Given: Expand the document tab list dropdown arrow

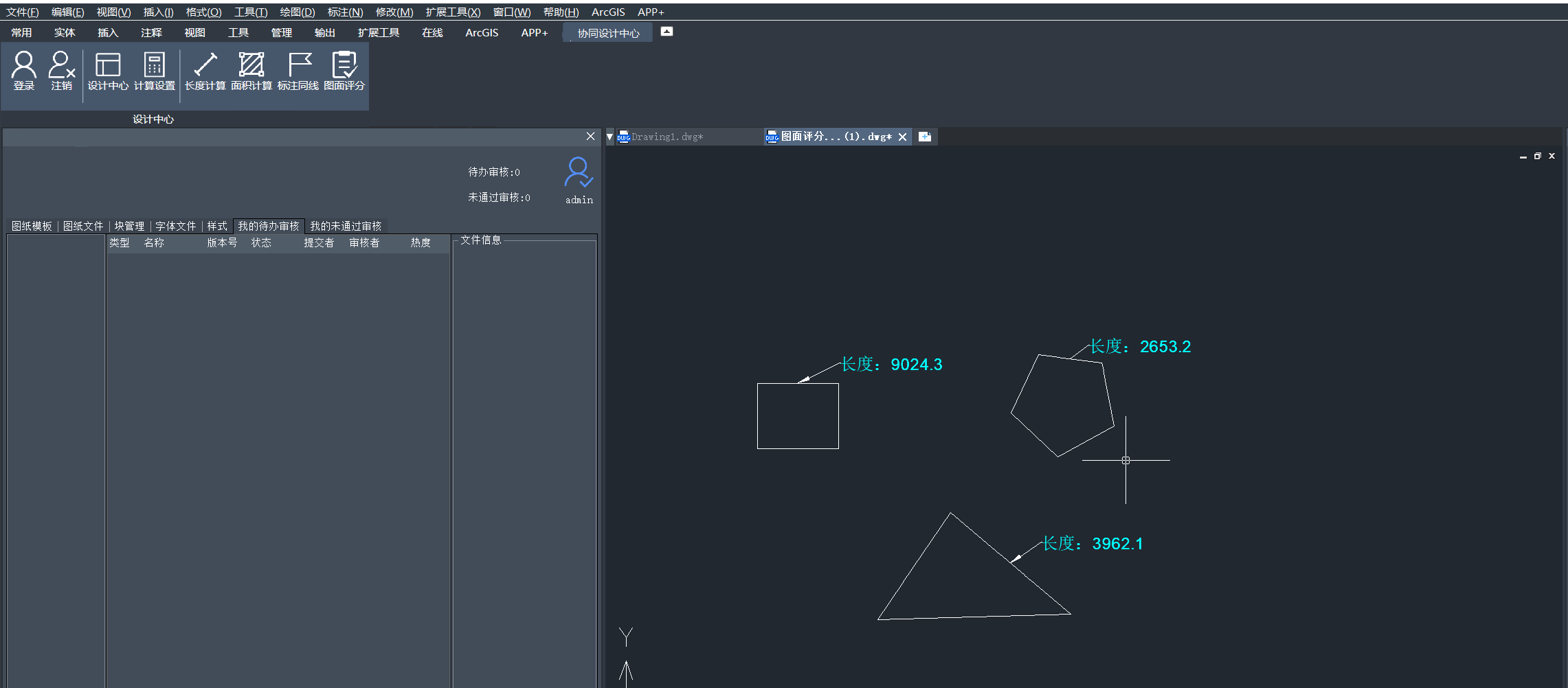Looking at the screenshot, I should click(609, 137).
